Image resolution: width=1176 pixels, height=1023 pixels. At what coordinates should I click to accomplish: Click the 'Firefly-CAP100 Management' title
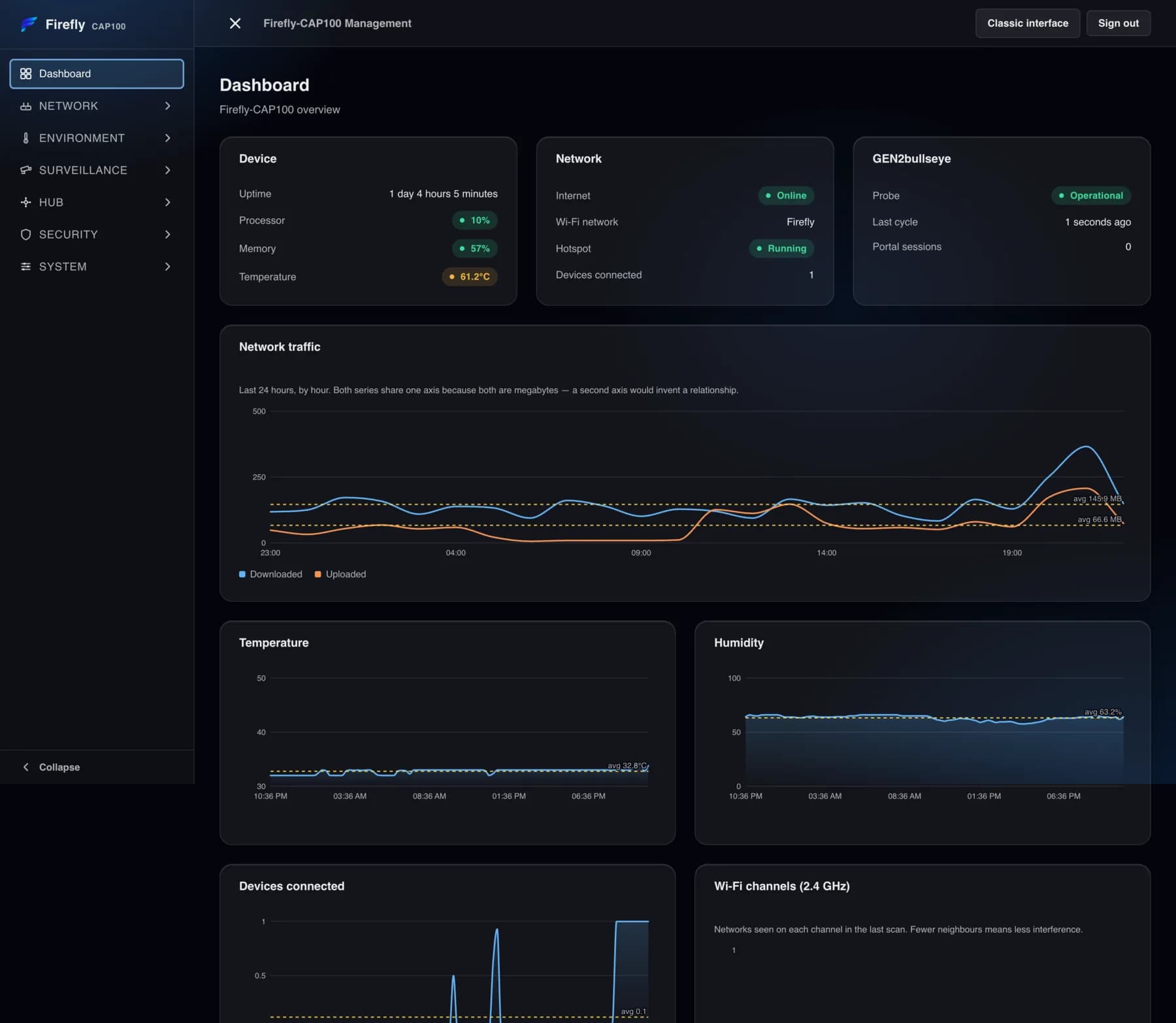pos(337,24)
